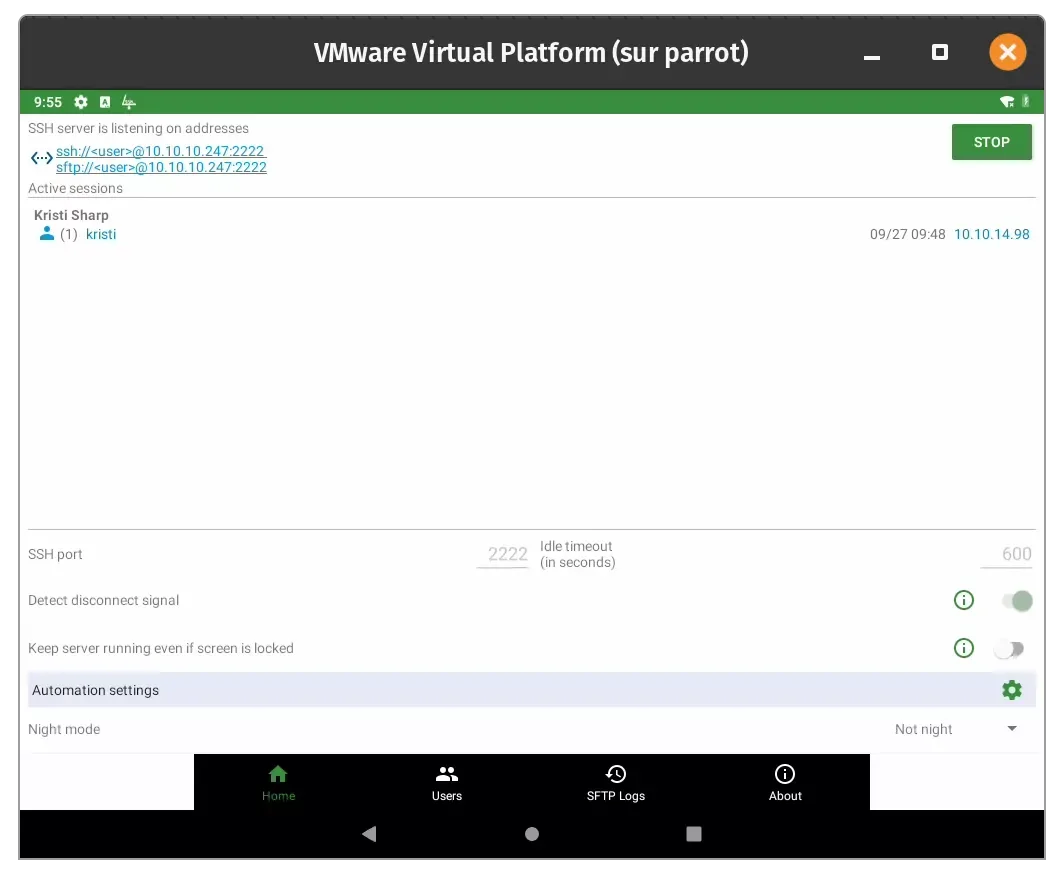1064x878 pixels.
Task: Toggle Keep server running when locked switch
Action: (1009, 649)
